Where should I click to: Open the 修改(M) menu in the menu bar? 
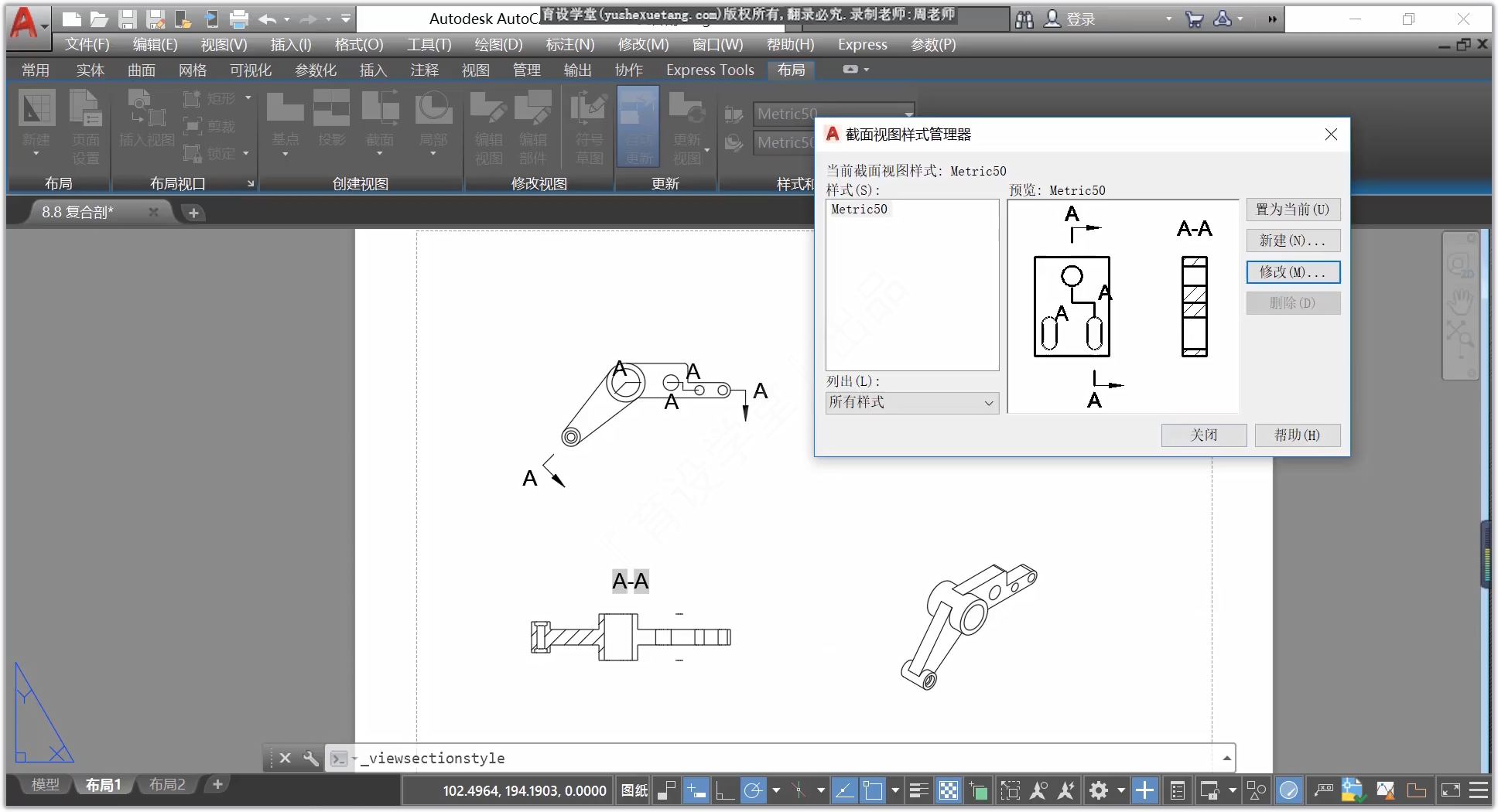click(643, 45)
